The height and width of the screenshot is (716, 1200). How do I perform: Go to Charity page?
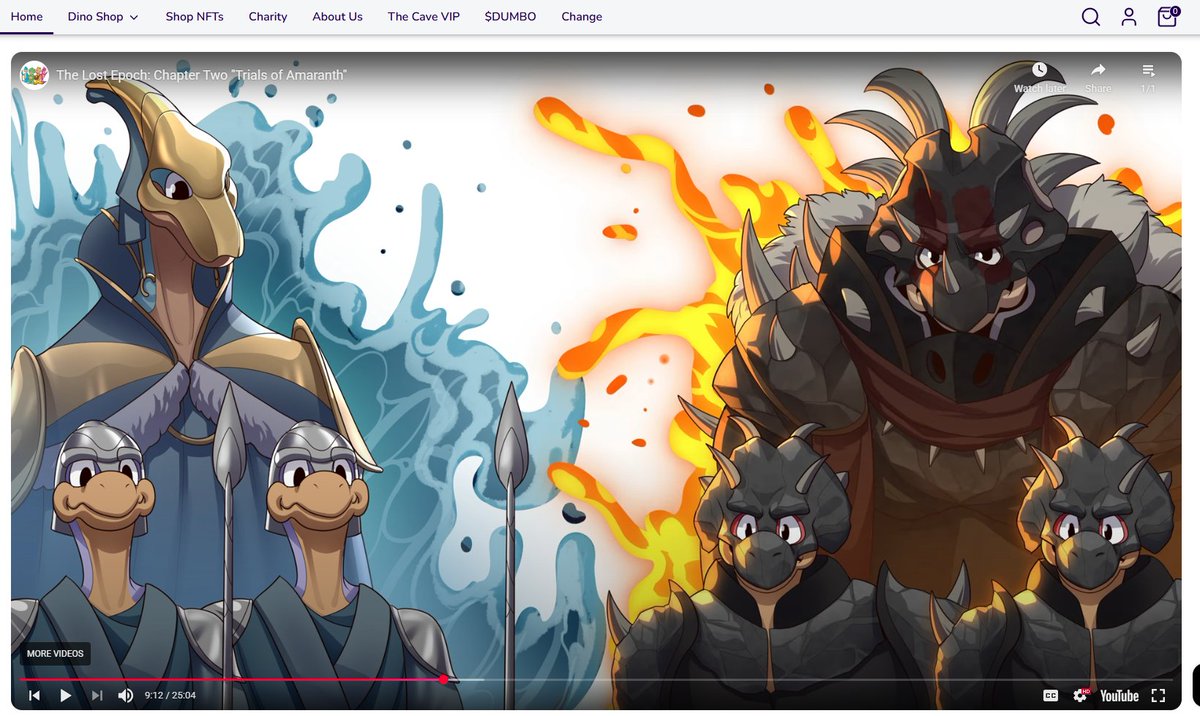[268, 17]
